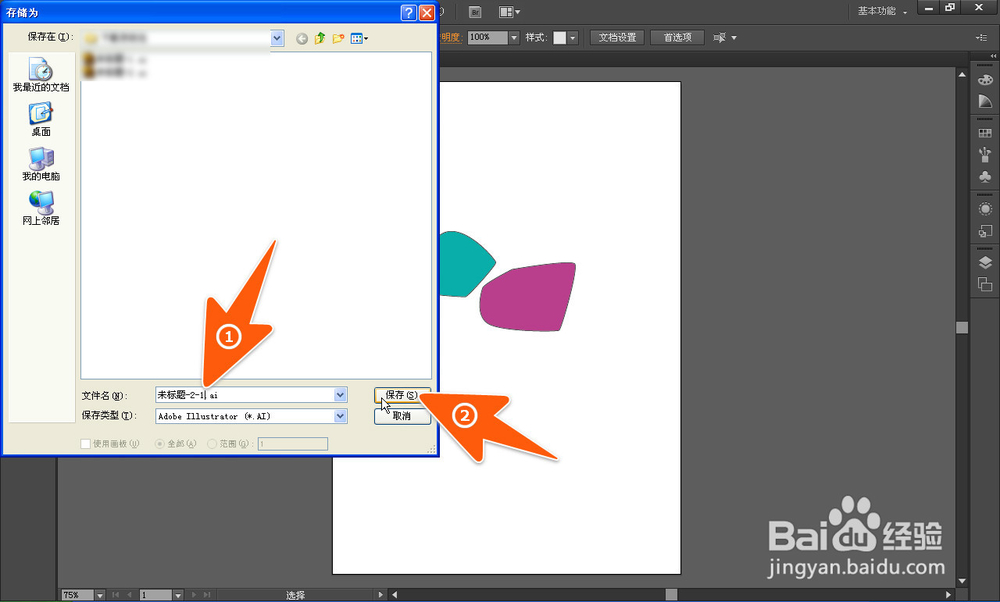This screenshot has height=602, width=1000.
Task: Open the Artboards panel icon
Action: [x=985, y=284]
